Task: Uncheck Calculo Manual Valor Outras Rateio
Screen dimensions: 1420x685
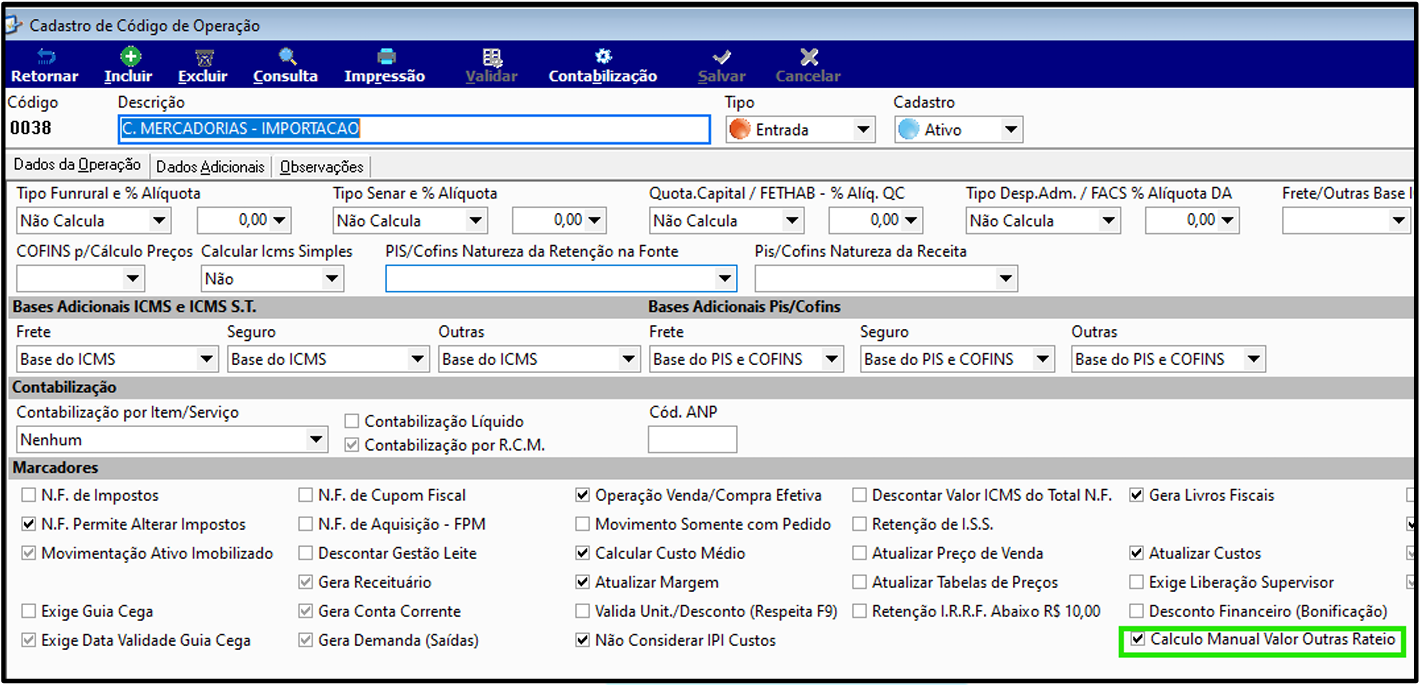Action: [1136, 640]
